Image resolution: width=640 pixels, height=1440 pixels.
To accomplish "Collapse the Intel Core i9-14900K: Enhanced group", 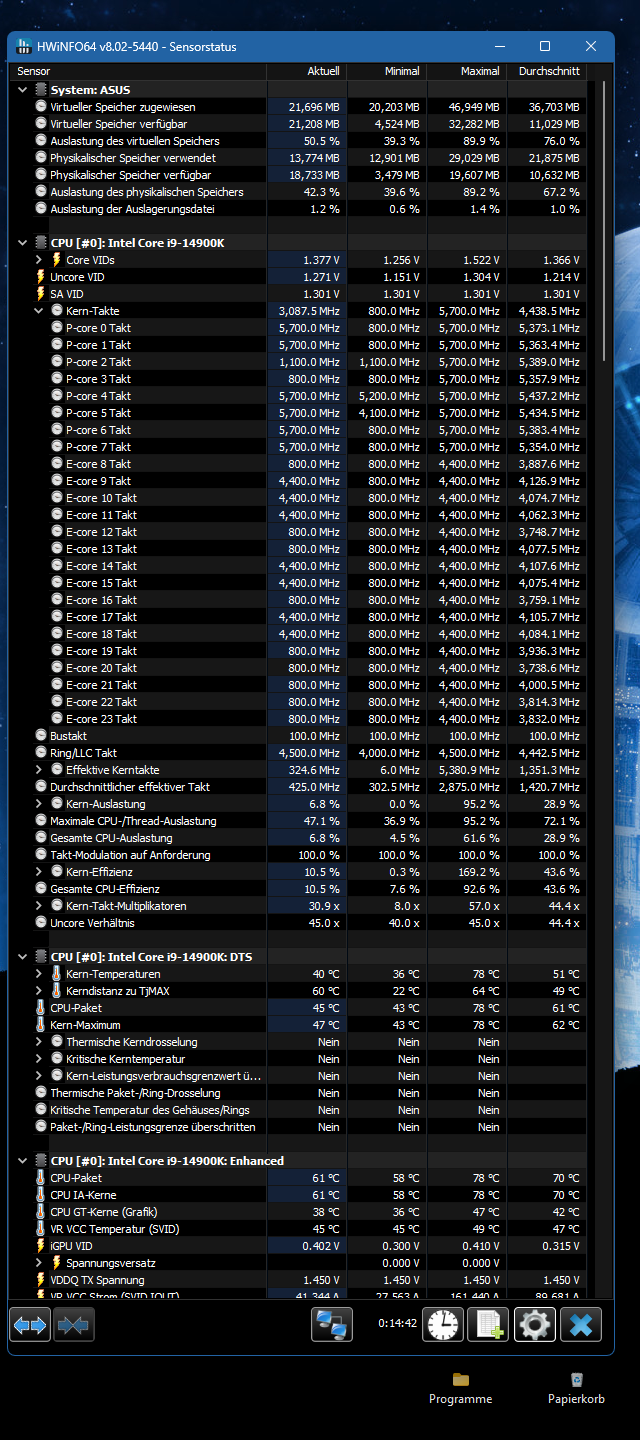I will coord(23,1161).
